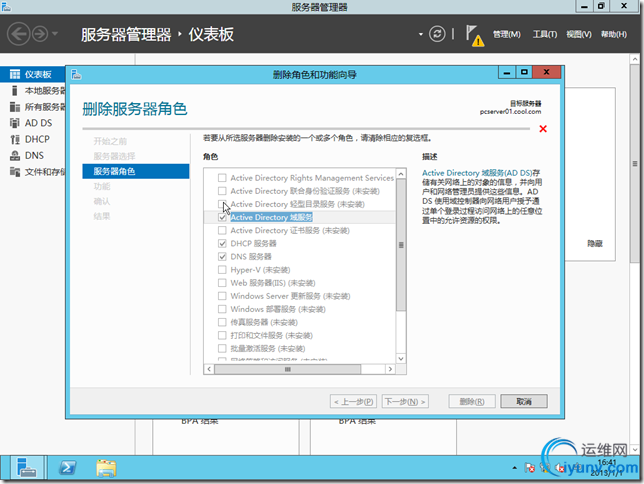Toggle 批量激活服务 checkbox
Viewport: 644px width, 484px height.
coord(222,348)
